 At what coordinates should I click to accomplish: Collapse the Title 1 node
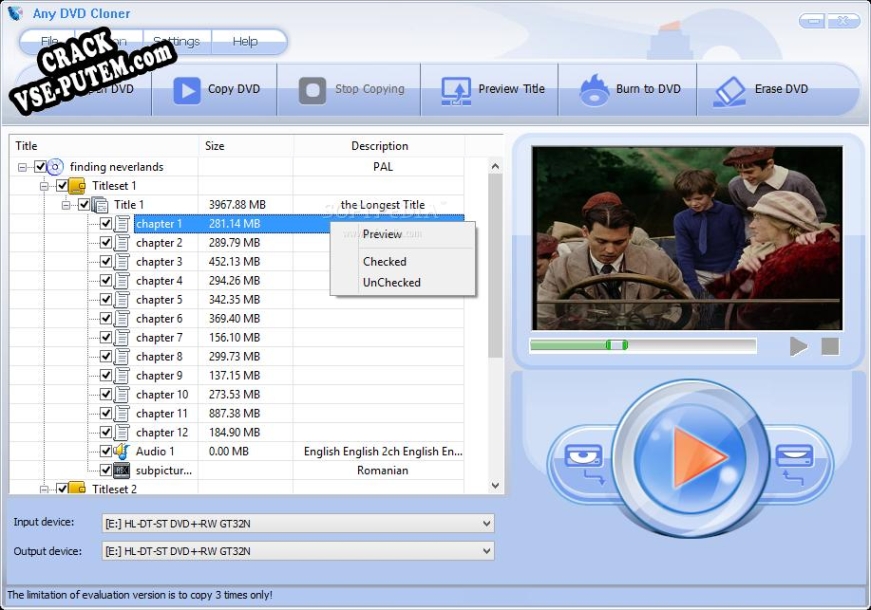[x=67, y=206]
